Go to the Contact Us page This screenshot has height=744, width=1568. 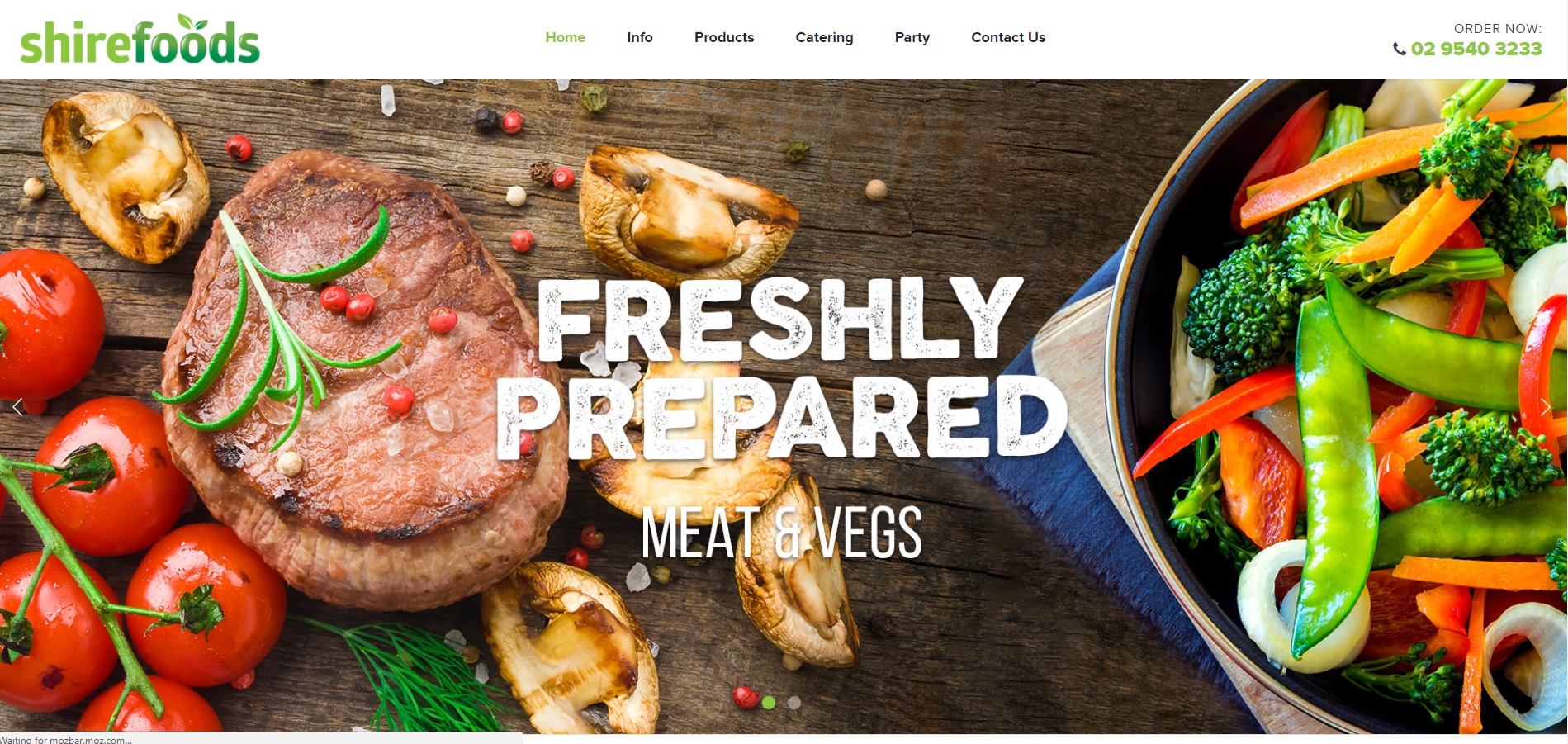click(x=1008, y=37)
